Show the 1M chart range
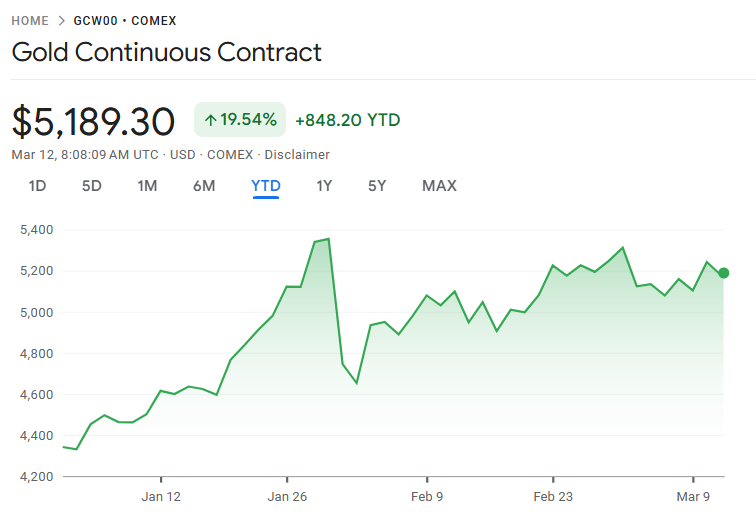 (x=147, y=186)
